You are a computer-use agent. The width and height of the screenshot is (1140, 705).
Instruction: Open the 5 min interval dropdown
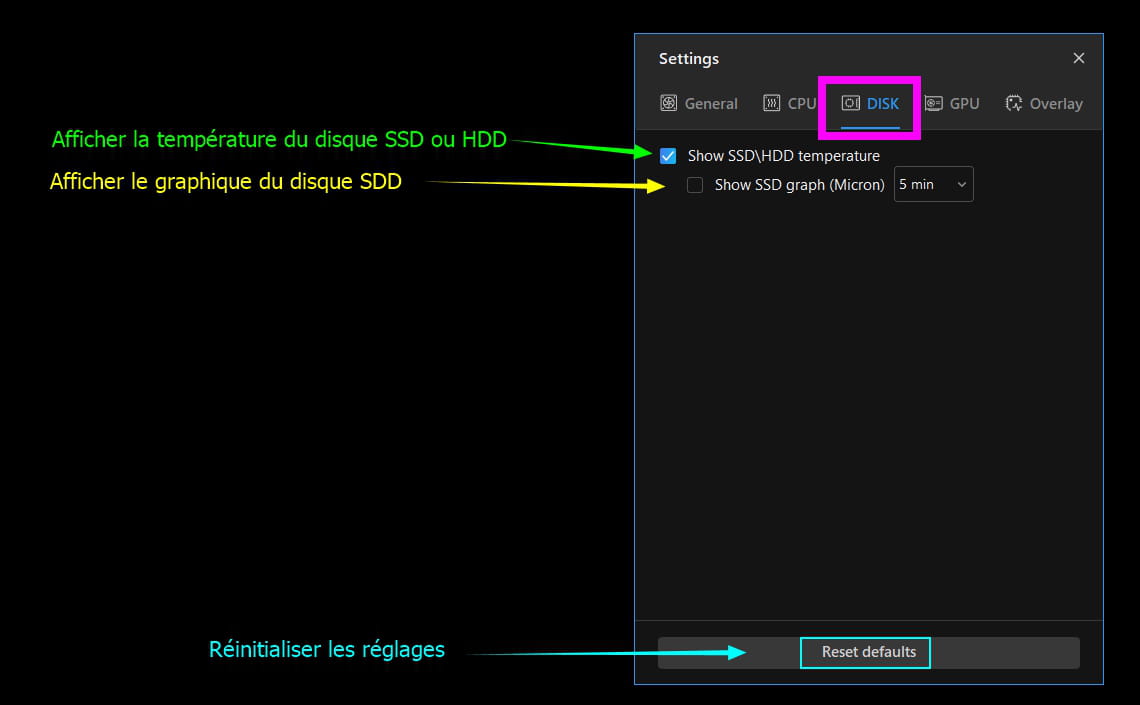click(x=932, y=185)
